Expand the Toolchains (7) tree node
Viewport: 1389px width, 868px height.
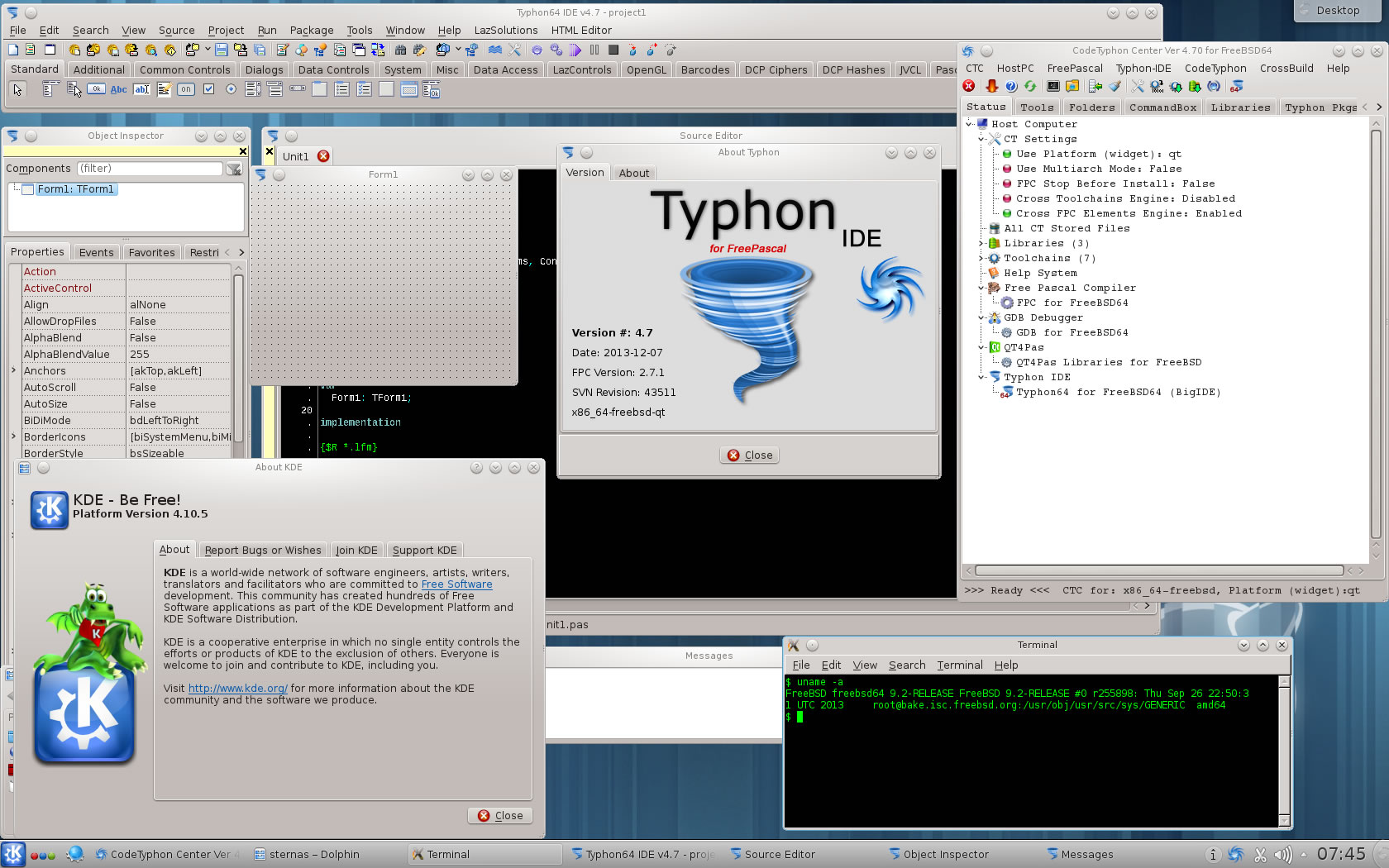(x=981, y=258)
